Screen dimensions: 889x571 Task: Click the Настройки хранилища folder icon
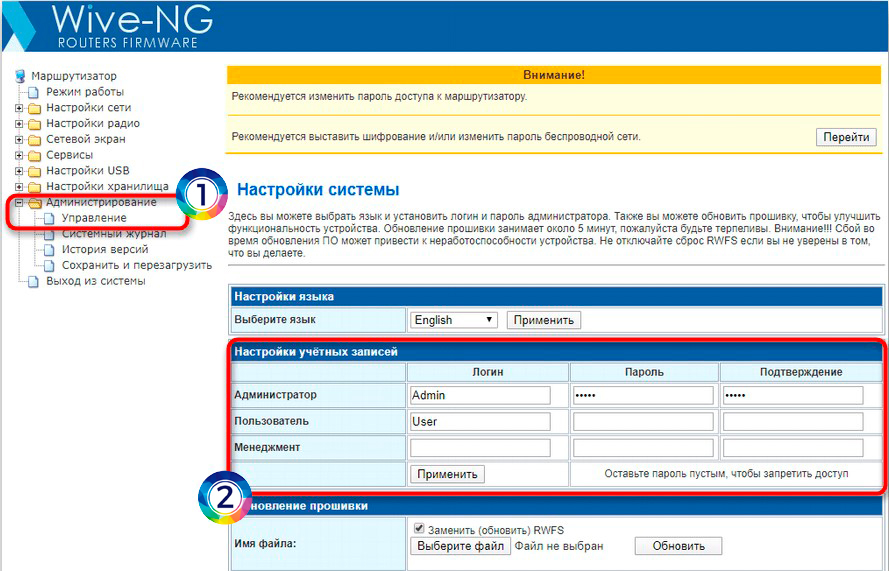35,187
